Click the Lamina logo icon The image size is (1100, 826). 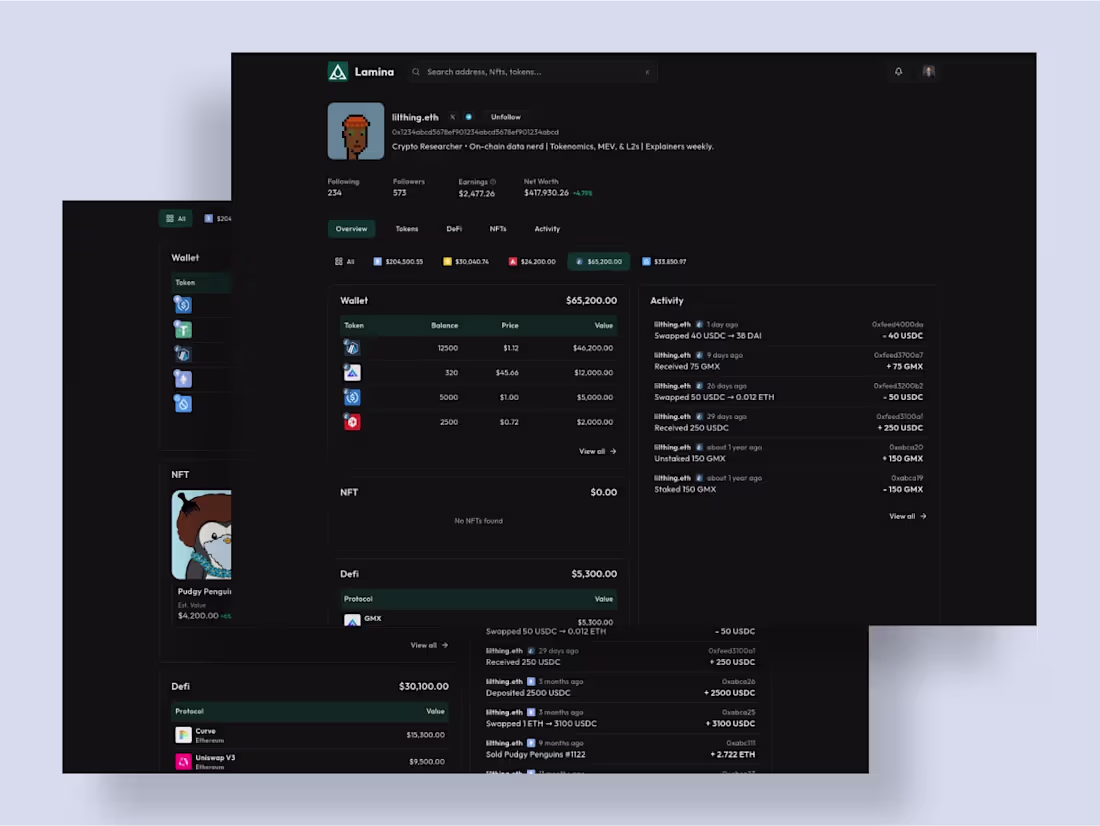[337, 71]
